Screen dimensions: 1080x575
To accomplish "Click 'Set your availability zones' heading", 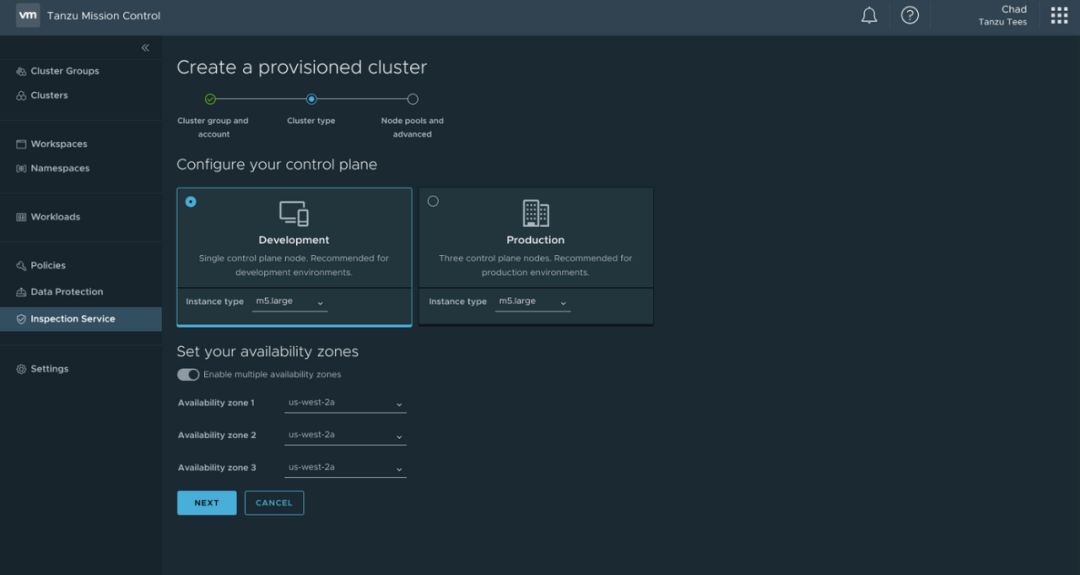I will (267, 351).
